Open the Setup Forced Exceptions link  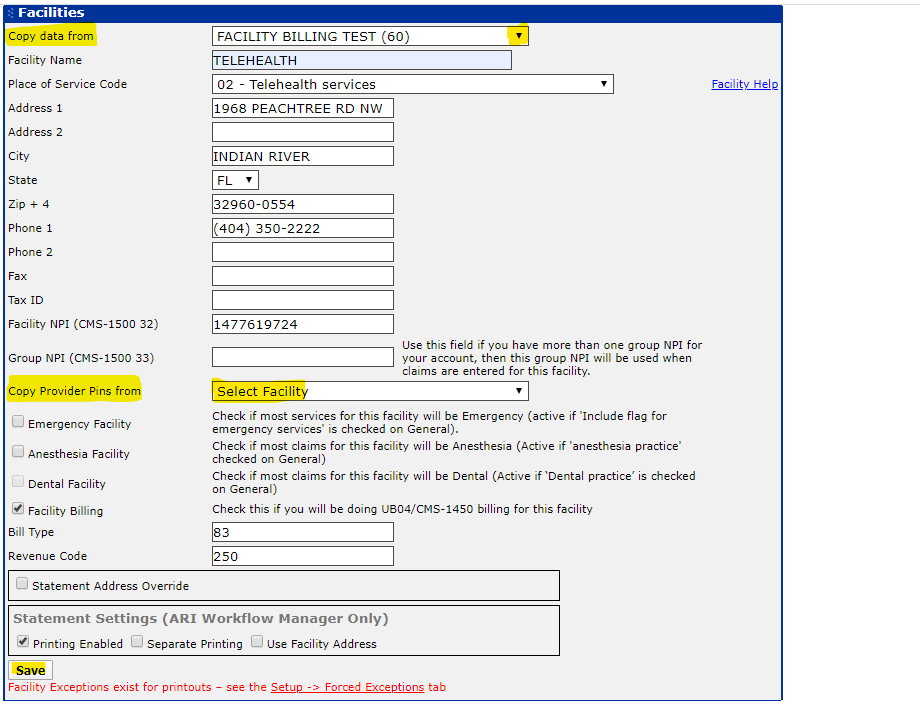click(x=347, y=687)
